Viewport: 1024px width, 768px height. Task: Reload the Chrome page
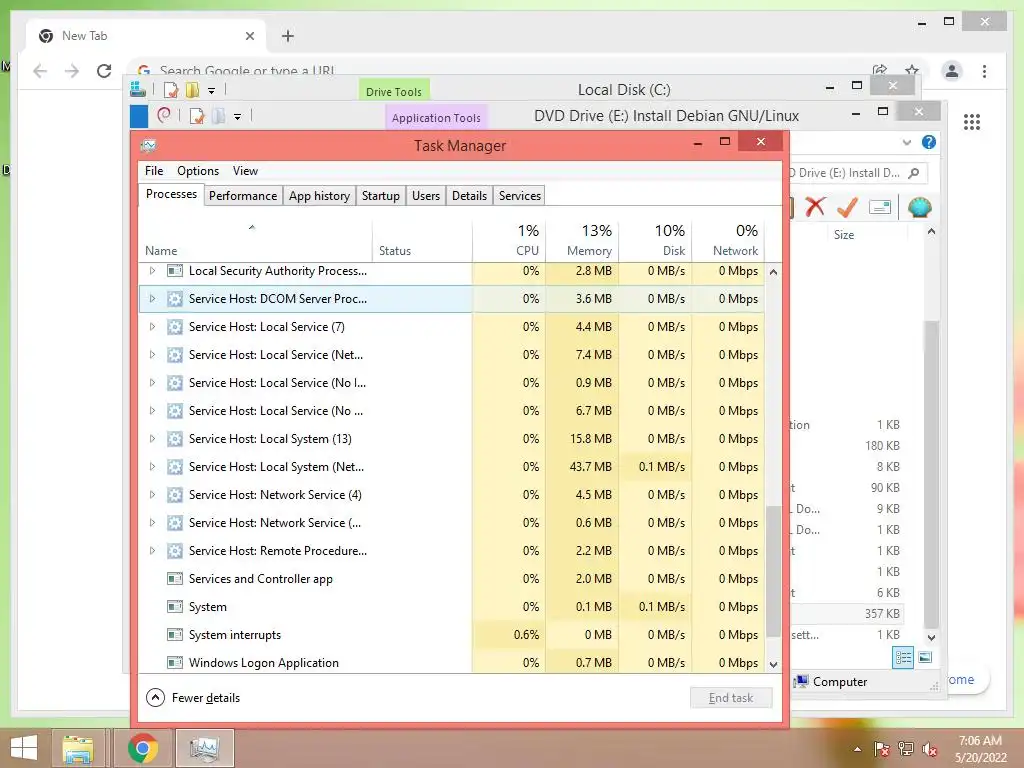click(x=104, y=71)
